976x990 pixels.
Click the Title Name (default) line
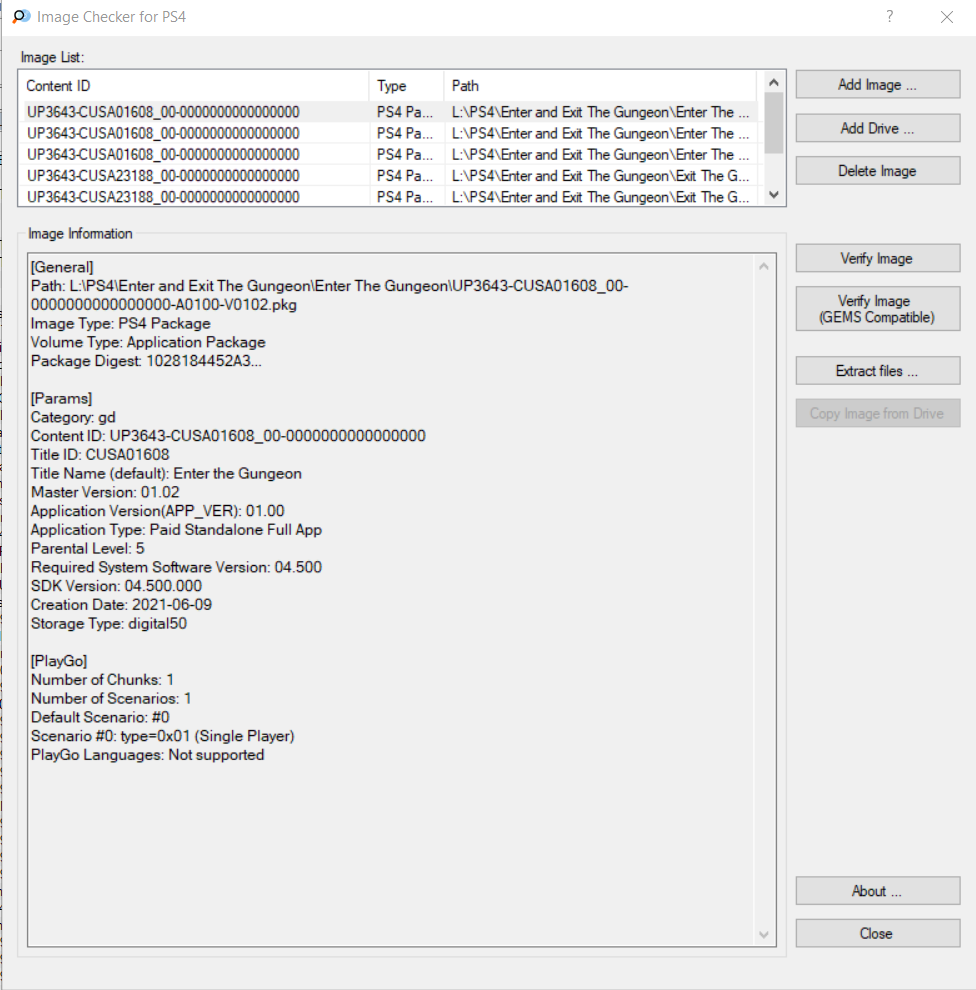166,474
